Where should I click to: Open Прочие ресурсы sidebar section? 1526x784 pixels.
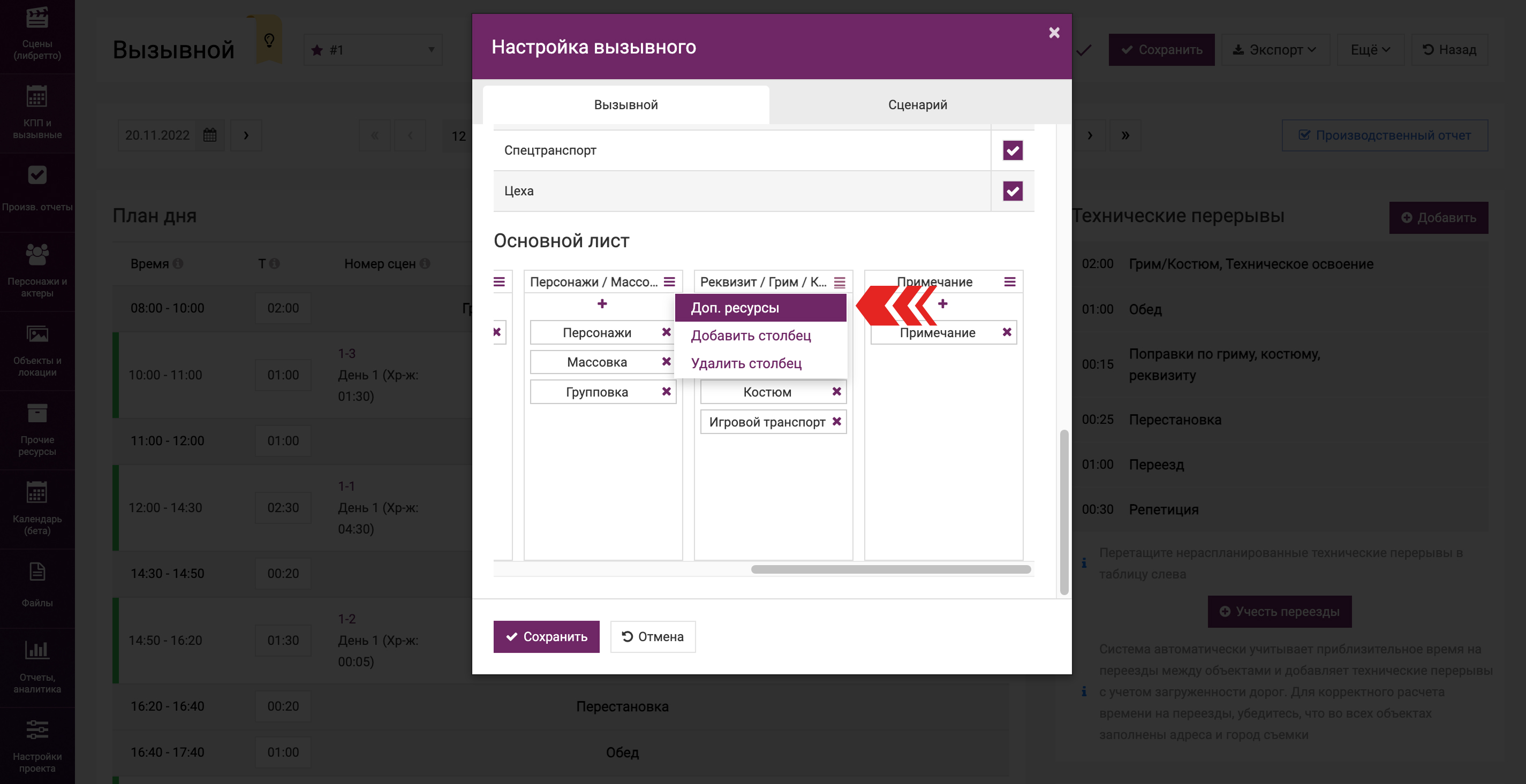tap(37, 430)
